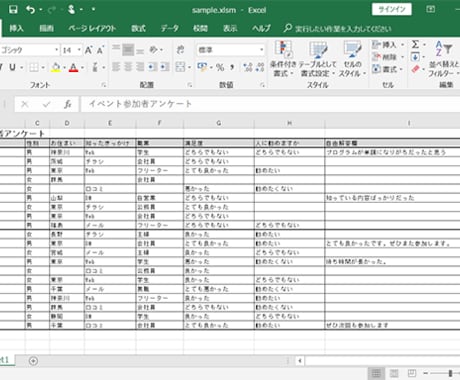
Task: Open the データ ribbon tab
Action: click(x=170, y=28)
